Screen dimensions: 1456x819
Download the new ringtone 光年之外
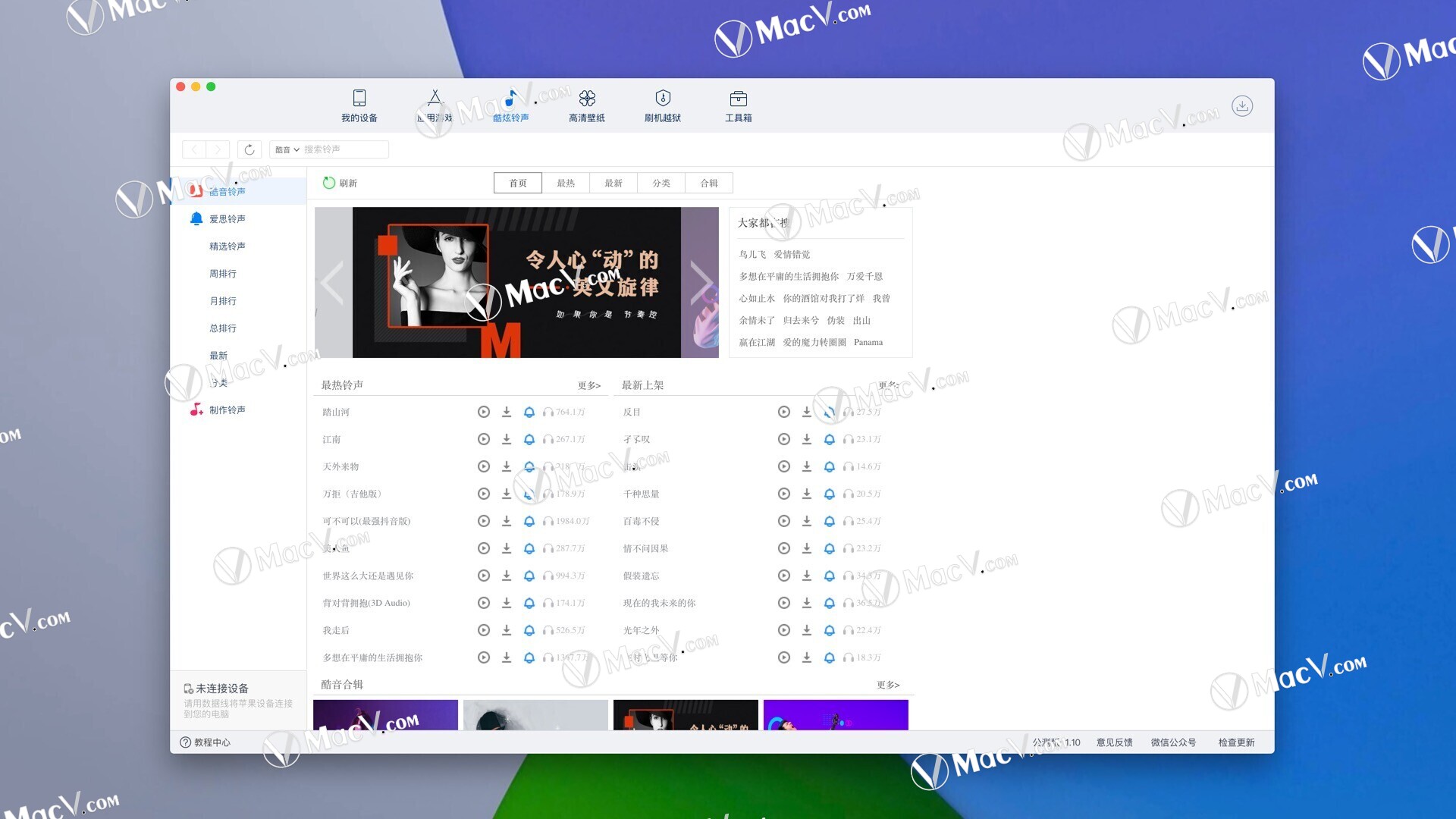807,630
